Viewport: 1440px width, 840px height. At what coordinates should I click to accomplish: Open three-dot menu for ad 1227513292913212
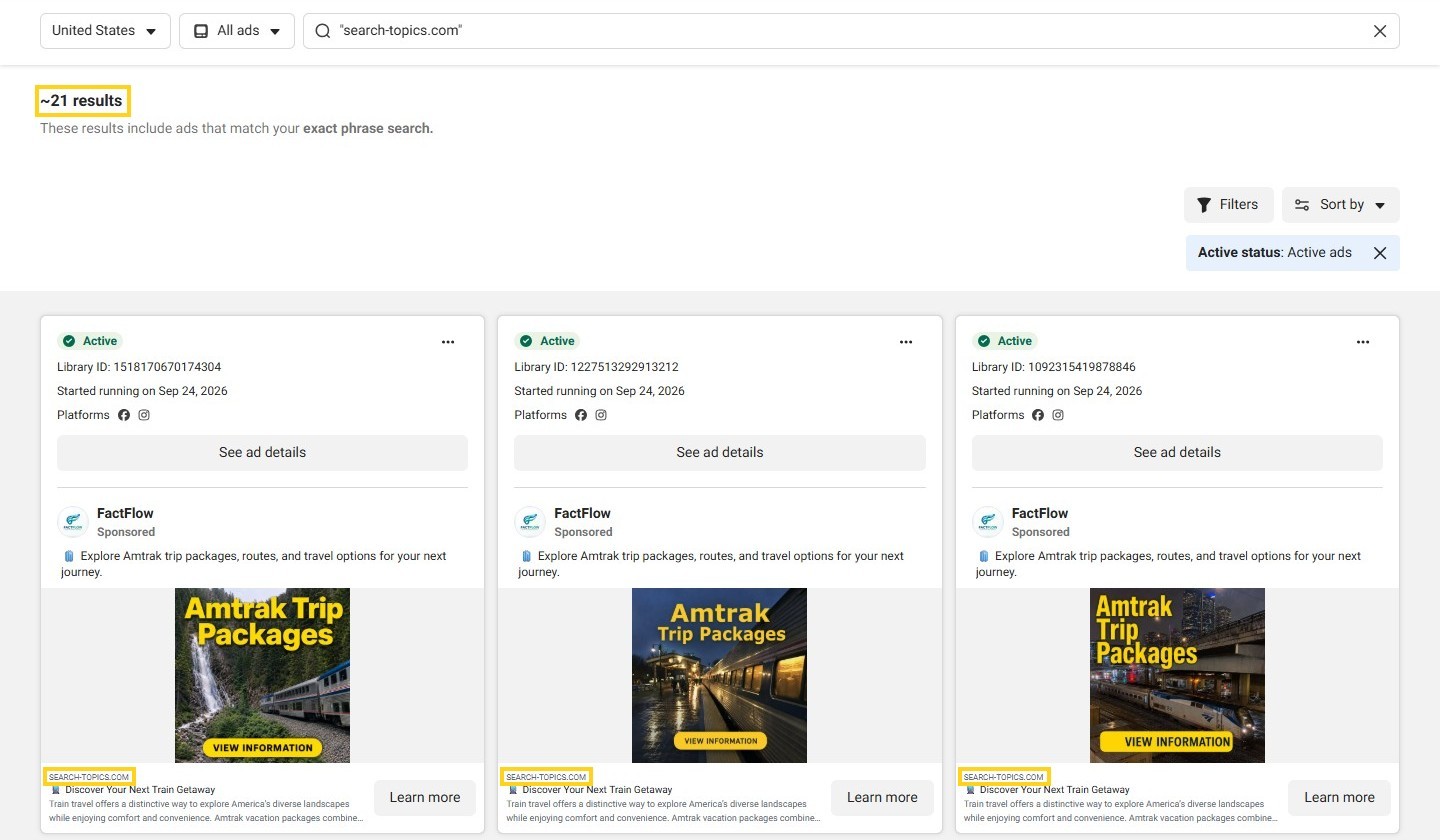(906, 342)
